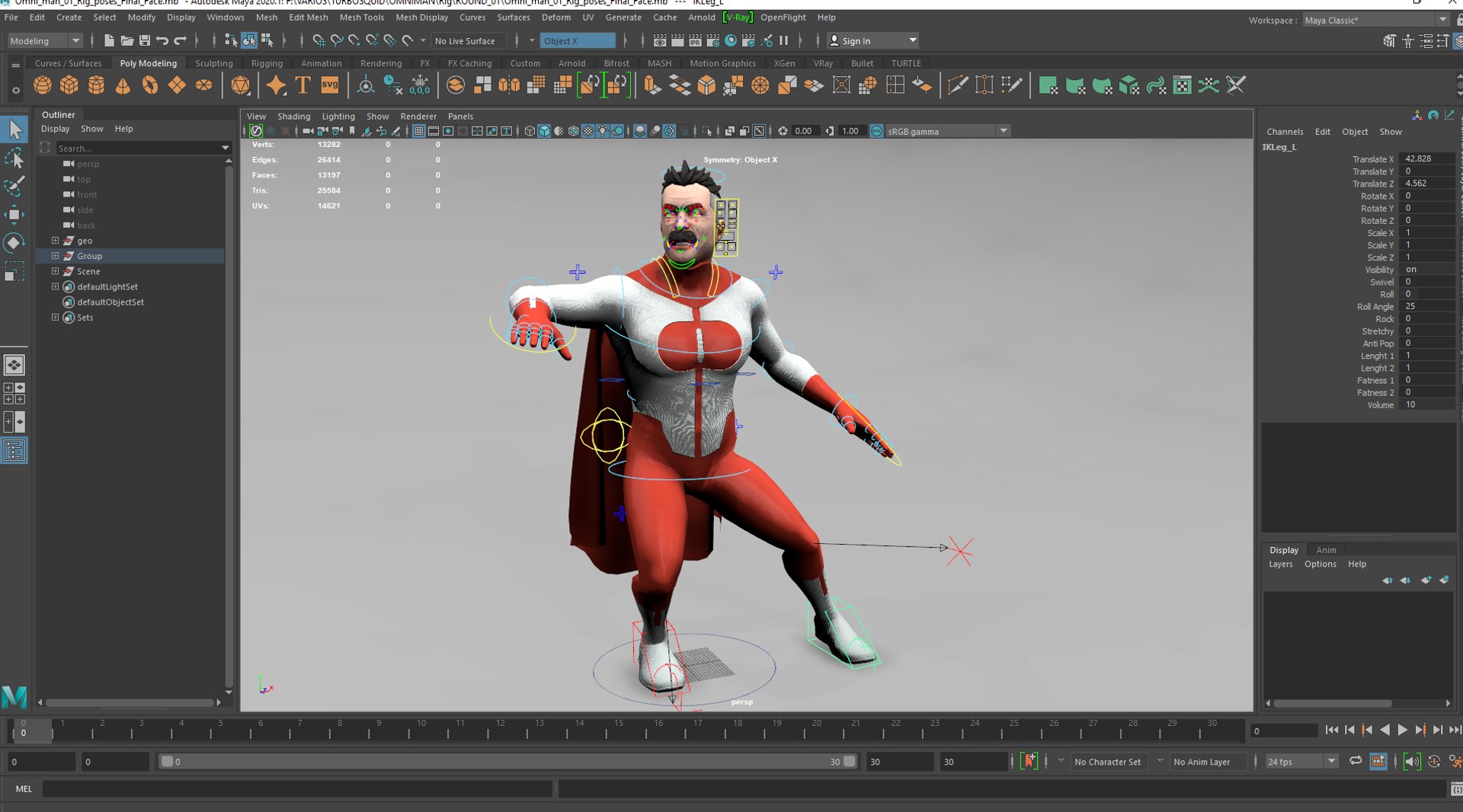Click the Open Scene folder icon

pyautogui.click(x=126, y=40)
